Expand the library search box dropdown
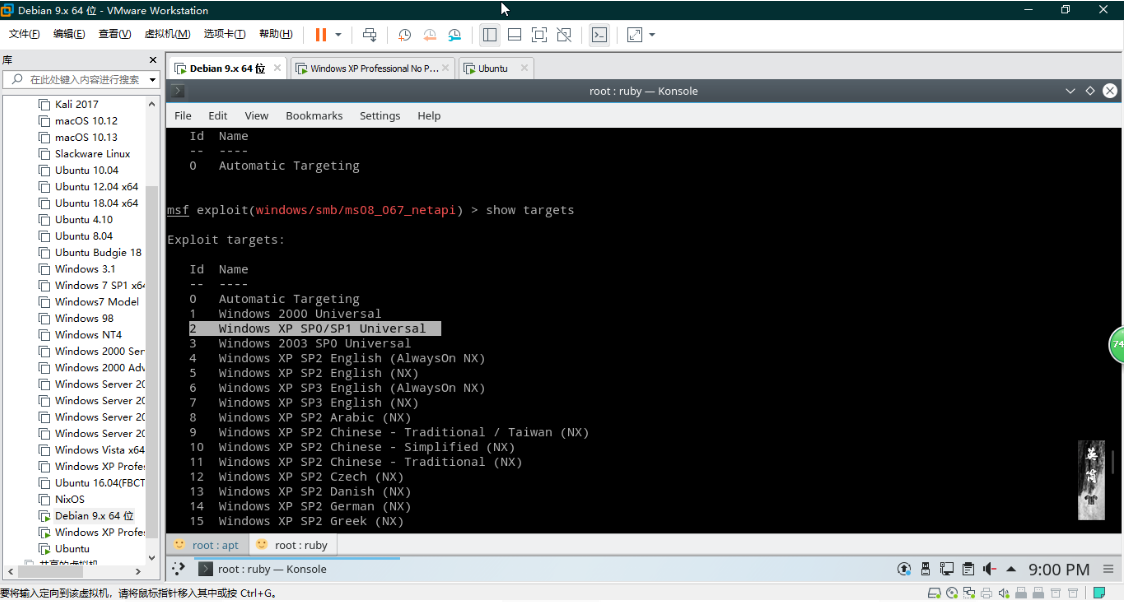 (153, 79)
